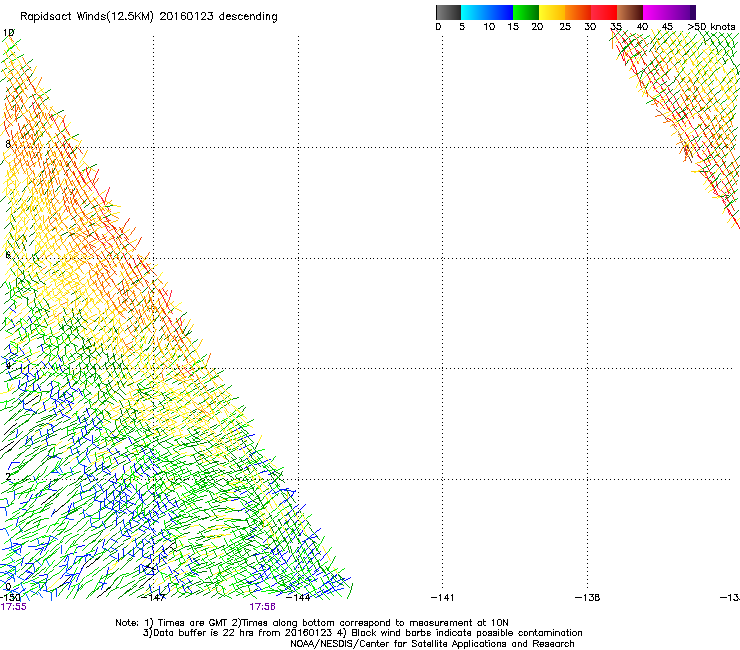Click the brown 35-40 knots legend segment
The image size is (740, 650).
[x=630, y=12]
